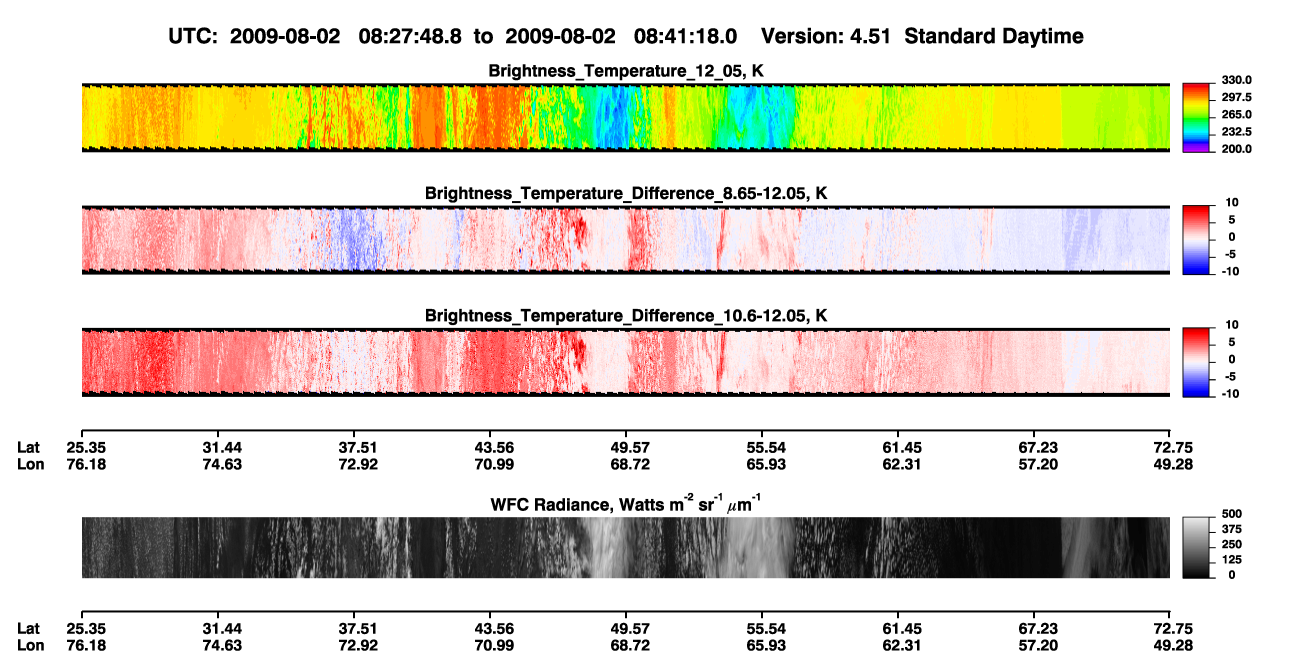
Task: Click the 8.65-12.05 temperature difference image strip
Action: 625,241
